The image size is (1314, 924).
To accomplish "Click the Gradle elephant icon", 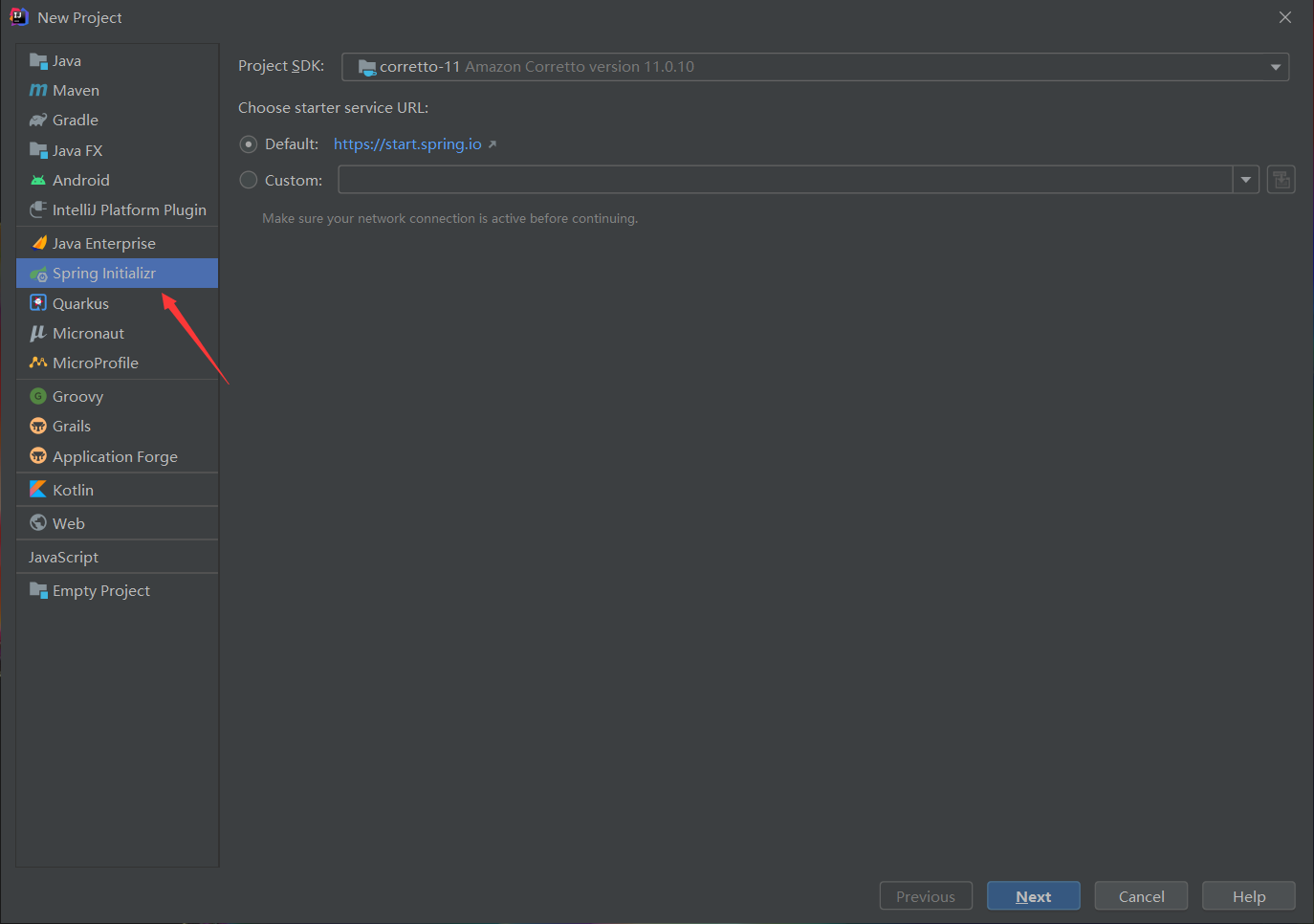I will [38, 120].
